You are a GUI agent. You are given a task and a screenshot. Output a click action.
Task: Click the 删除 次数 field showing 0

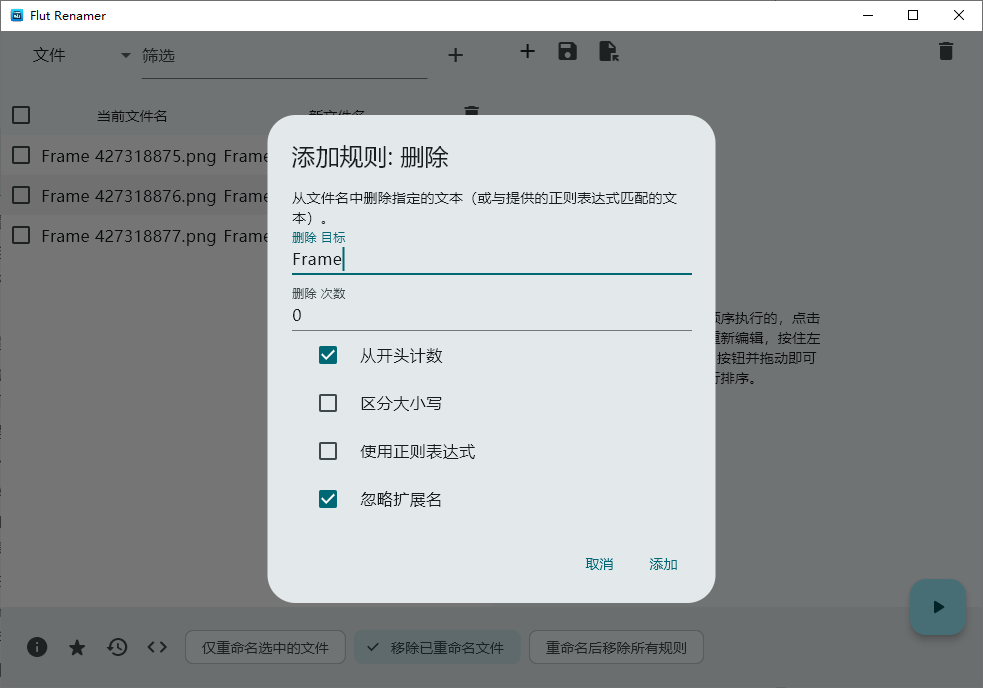click(492, 315)
